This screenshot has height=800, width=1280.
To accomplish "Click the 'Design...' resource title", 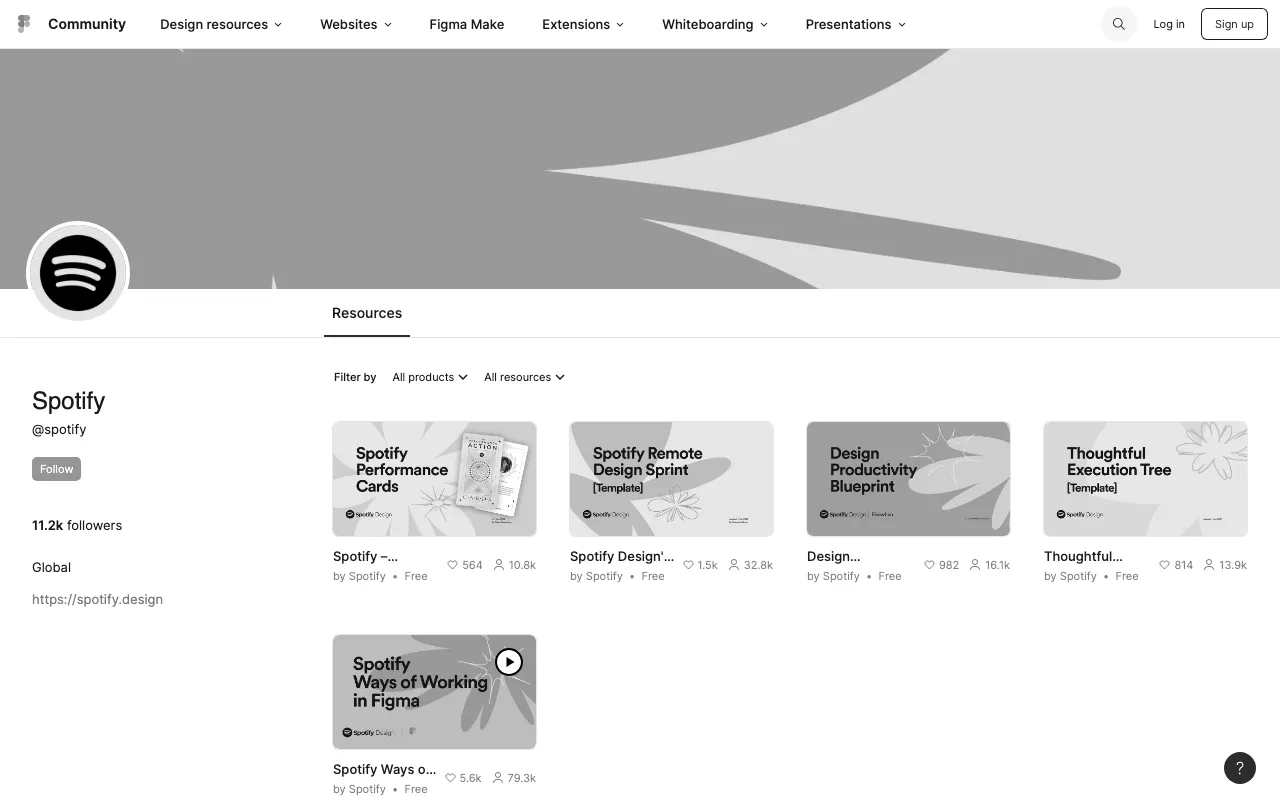I will coord(833,556).
